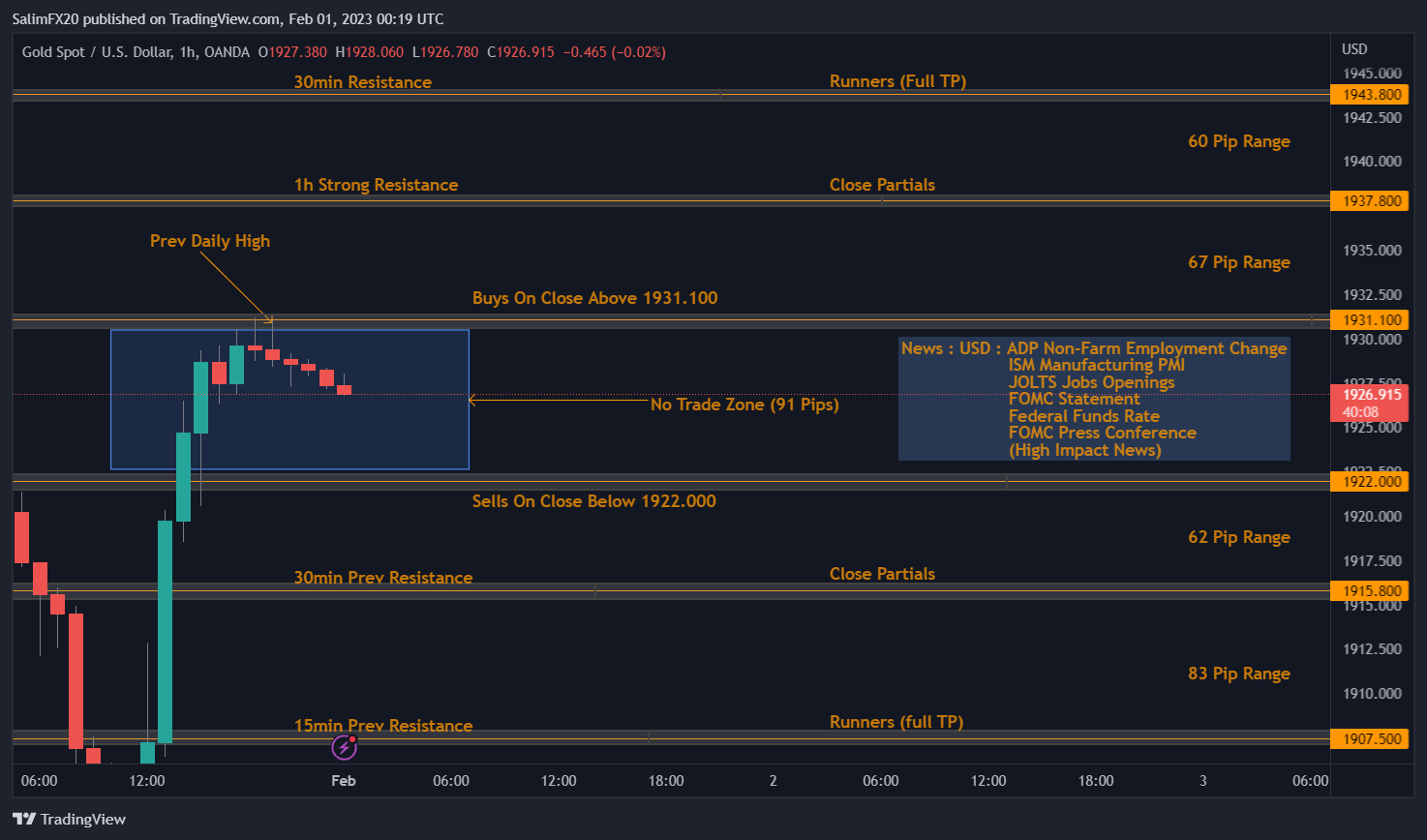Select the No Trade Zone (91 Pips) annotation

pos(744,405)
